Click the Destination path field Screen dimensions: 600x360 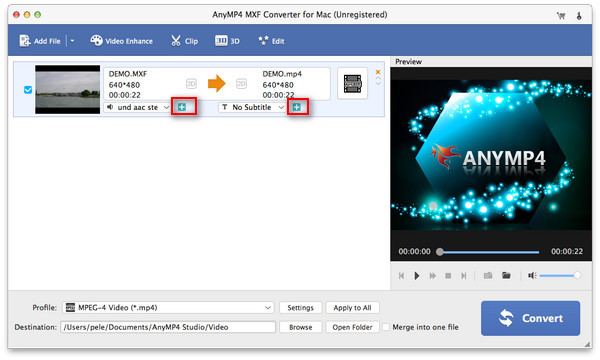coord(168,327)
